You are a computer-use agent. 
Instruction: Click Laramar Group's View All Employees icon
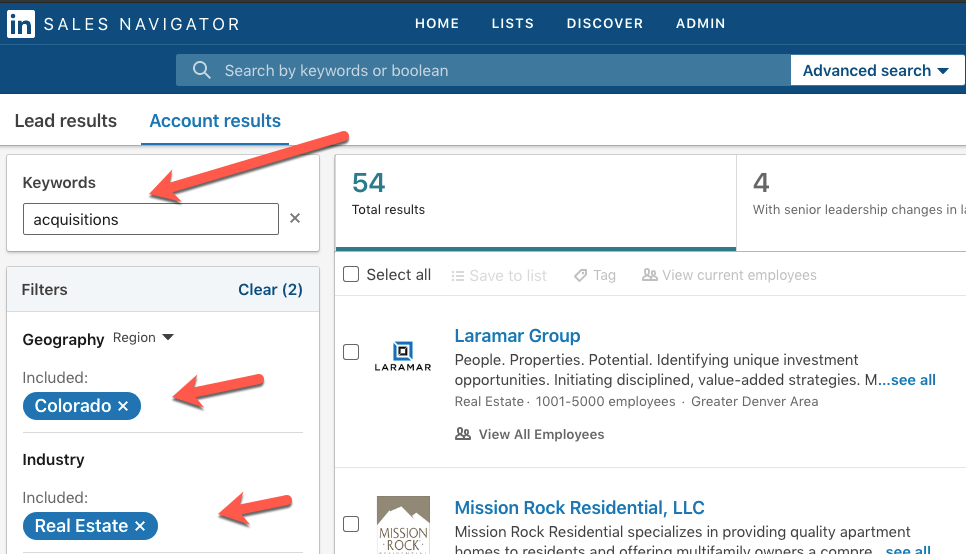pyautogui.click(x=463, y=434)
